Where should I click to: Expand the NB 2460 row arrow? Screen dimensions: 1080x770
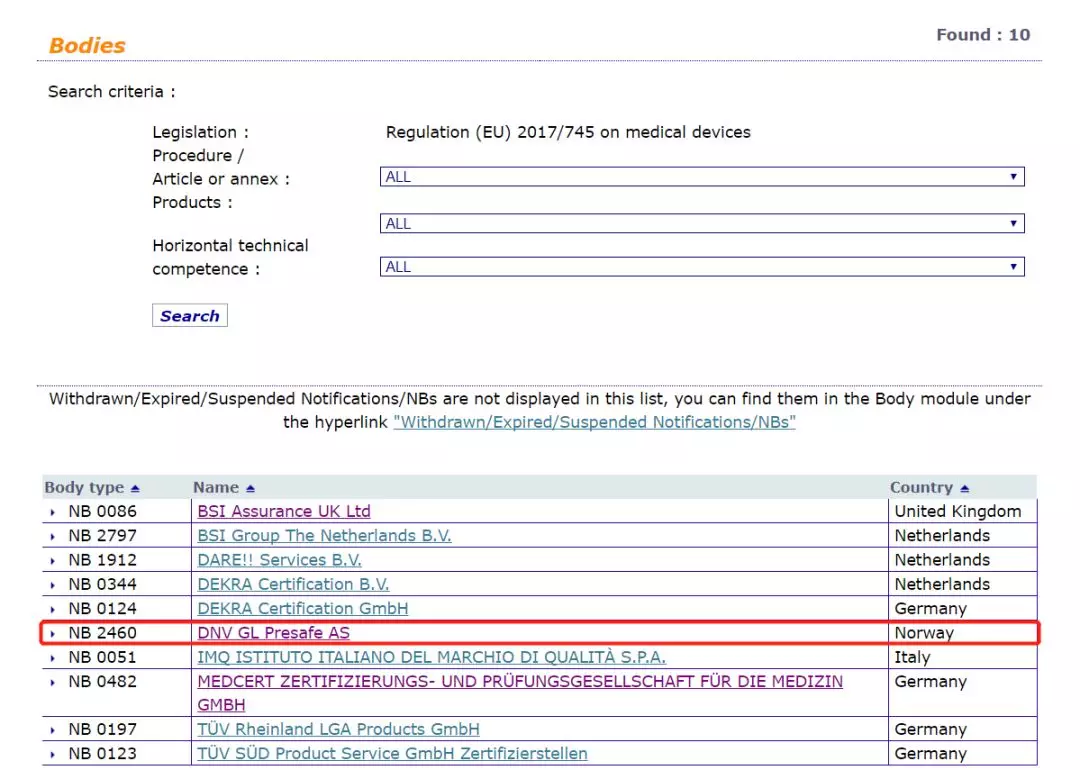point(52,634)
